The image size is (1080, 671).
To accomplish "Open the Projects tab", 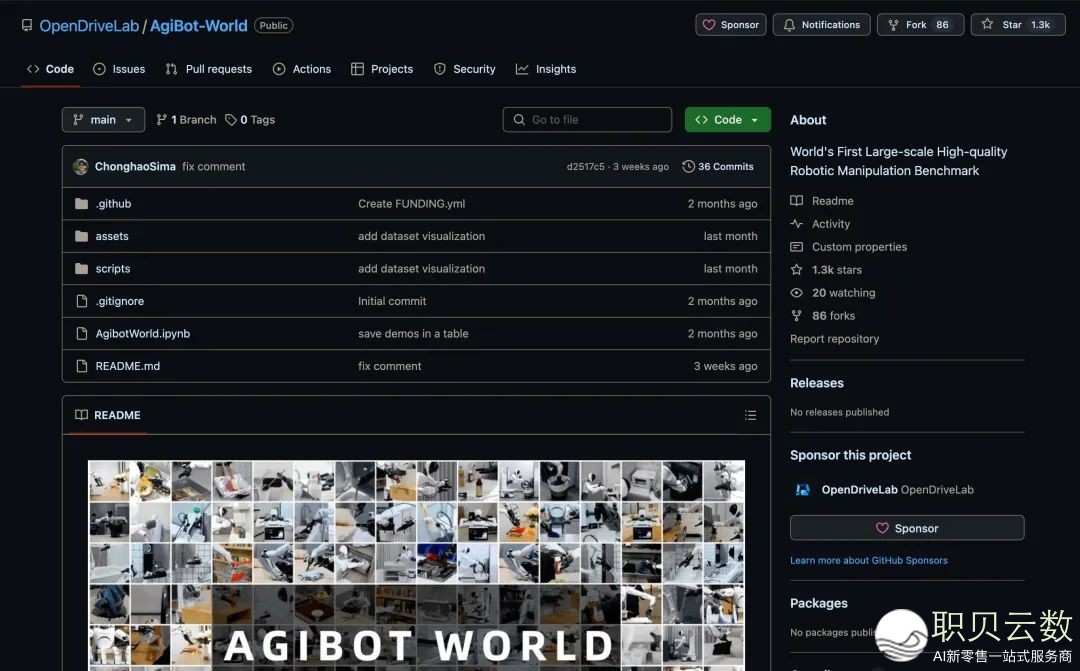I will pyautogui.click(x=382, y=69).
